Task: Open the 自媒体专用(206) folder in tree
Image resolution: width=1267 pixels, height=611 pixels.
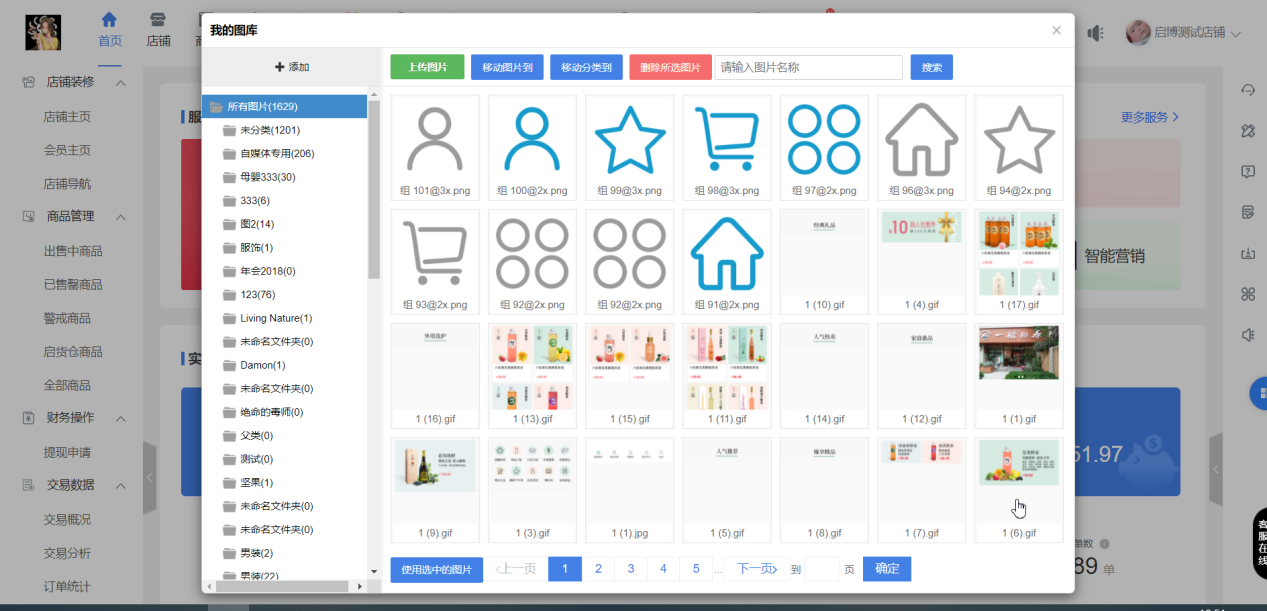Action: (x=276, y=153)
